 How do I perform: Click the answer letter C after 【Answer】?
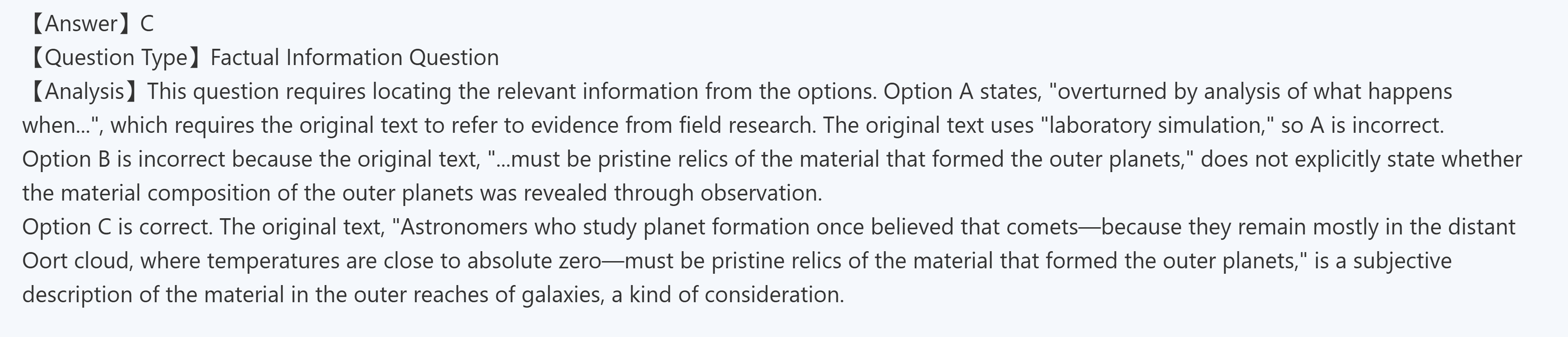[147, 24]
